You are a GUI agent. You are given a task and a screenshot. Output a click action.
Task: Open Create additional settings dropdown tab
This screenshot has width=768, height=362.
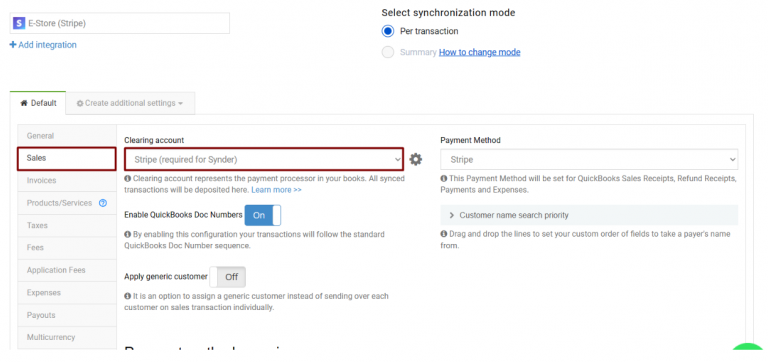coord(130,103)
